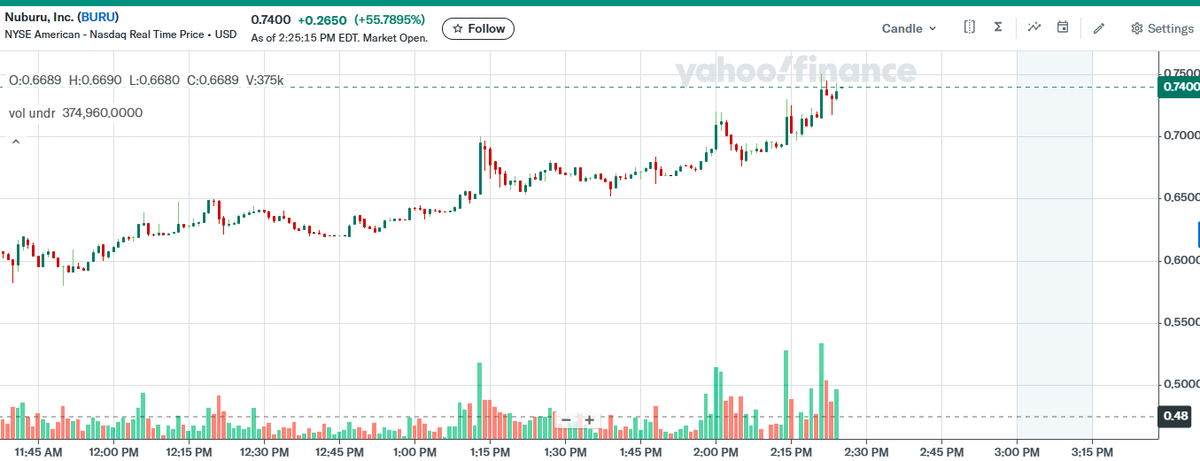1200x461 pixels.
Task: Open the comparison tool icon
Action: 969,28
